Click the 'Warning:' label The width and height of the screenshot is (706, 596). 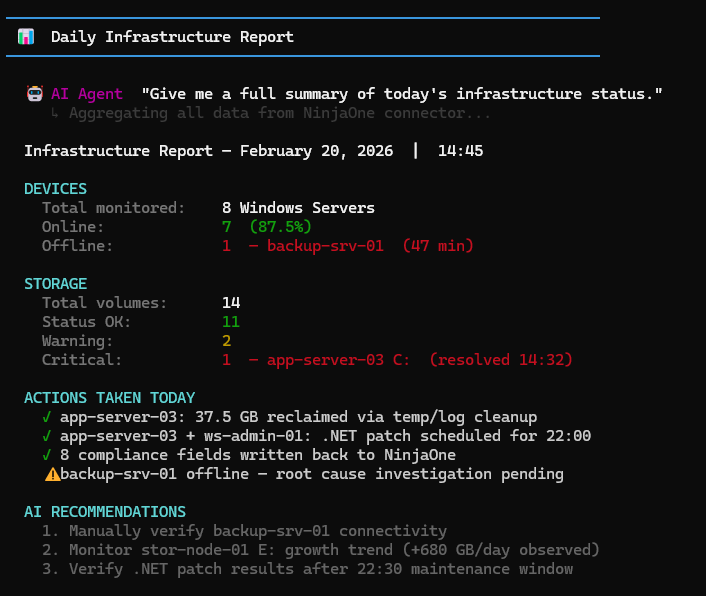click(x=77, y=341)
